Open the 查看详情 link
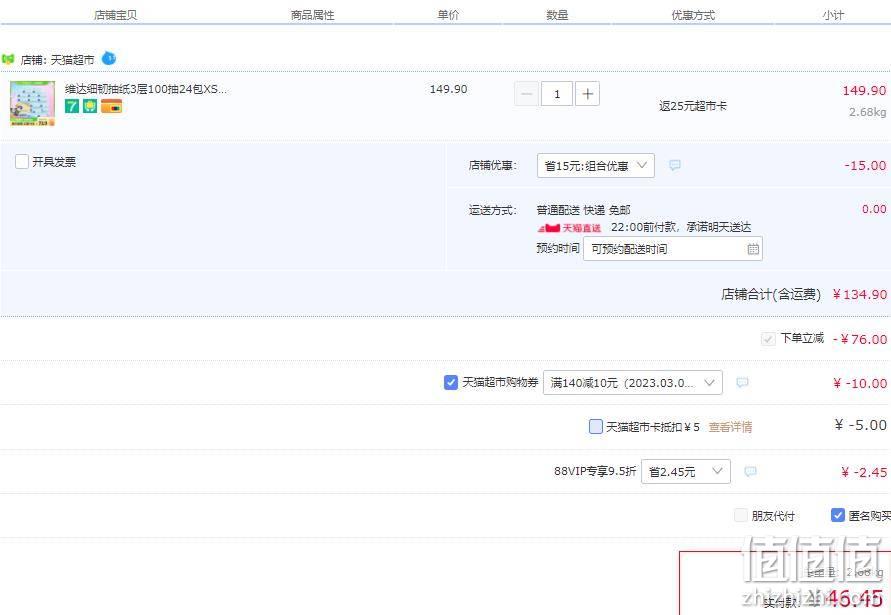Viewport: 891px width, 615px height. [x=730, y=427]
